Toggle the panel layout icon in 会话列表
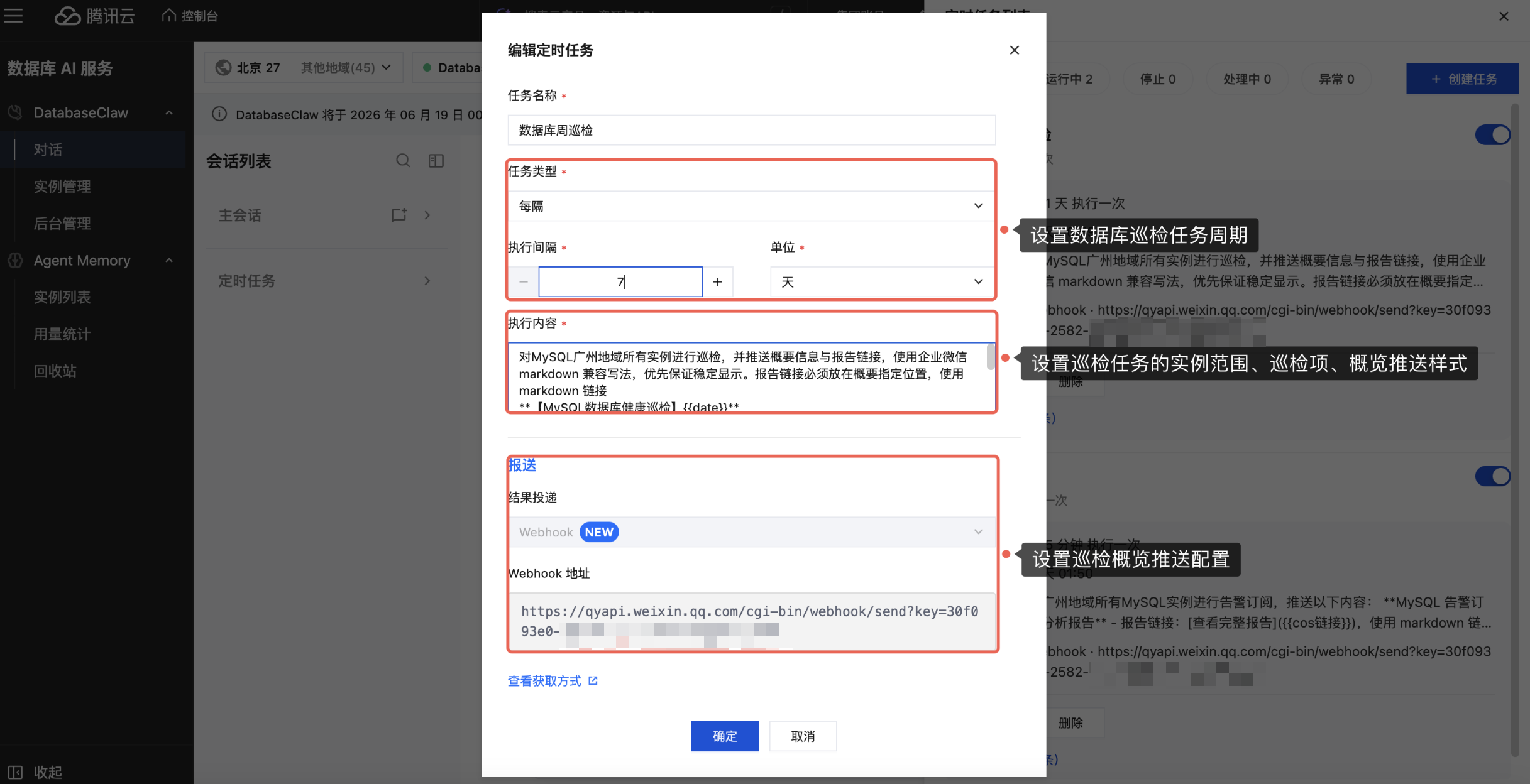The image size is (1530, 784). tap(436, 161)
